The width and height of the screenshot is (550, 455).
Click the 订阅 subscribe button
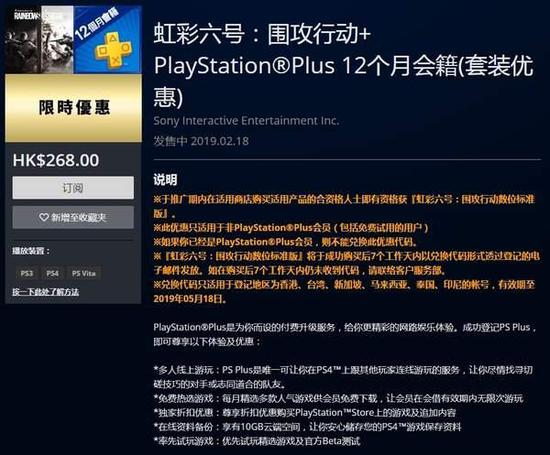pyautogui.click(x=73, y=188)
